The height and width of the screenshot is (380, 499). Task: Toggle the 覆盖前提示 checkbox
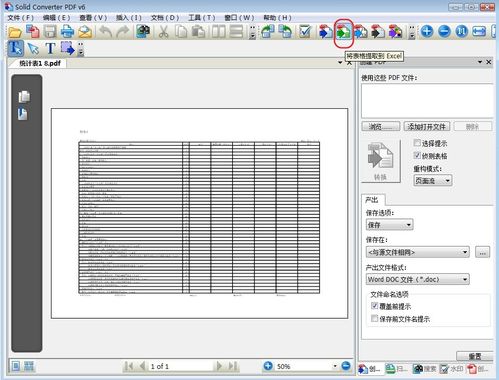point(374,306)
